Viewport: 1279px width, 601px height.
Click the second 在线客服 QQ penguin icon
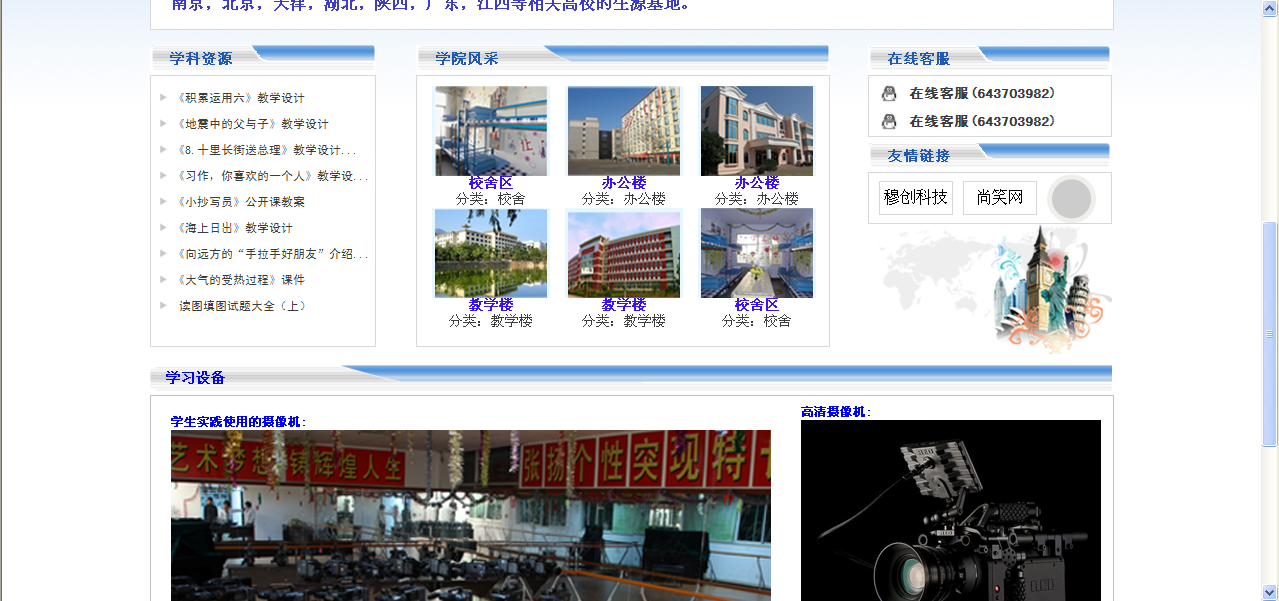[x=888, y=122]
